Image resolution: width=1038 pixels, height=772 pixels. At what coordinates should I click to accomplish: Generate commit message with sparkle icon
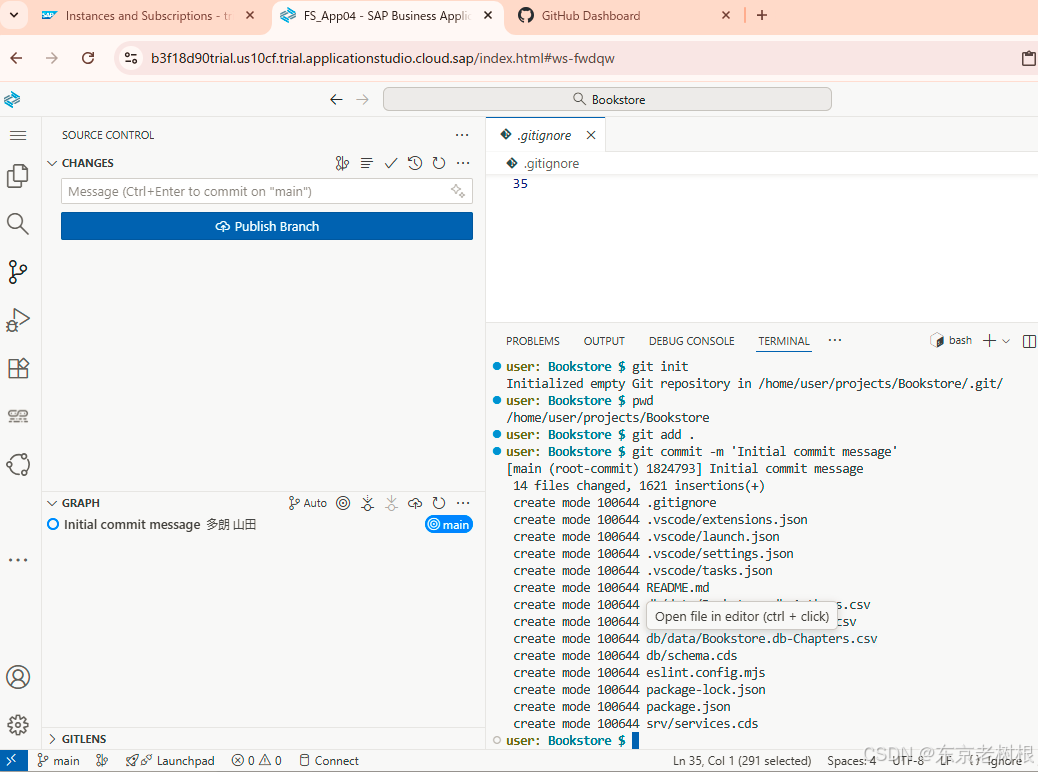pos(457,191)
